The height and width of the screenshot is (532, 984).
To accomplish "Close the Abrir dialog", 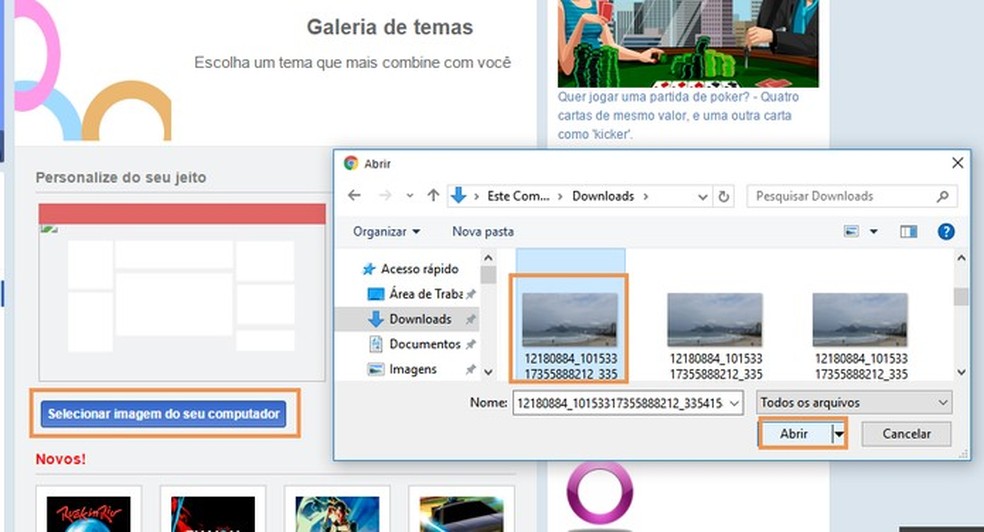I will 957,163.
